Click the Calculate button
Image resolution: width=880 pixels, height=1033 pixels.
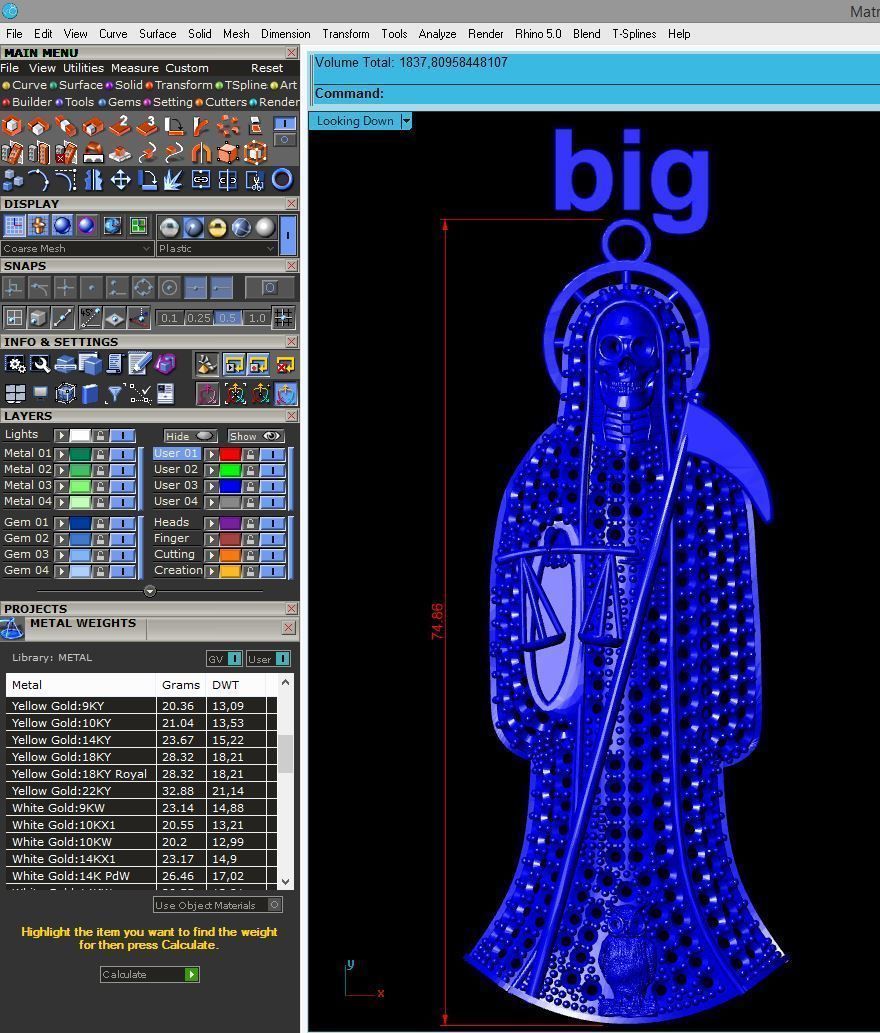click(150, 974)
